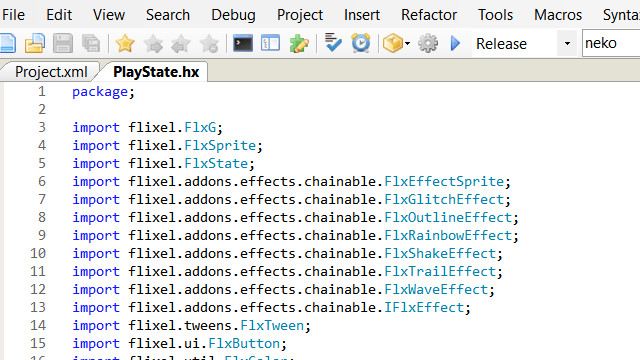Open the command prompt console icon
The image size is (640, 360).
(243, 43)
